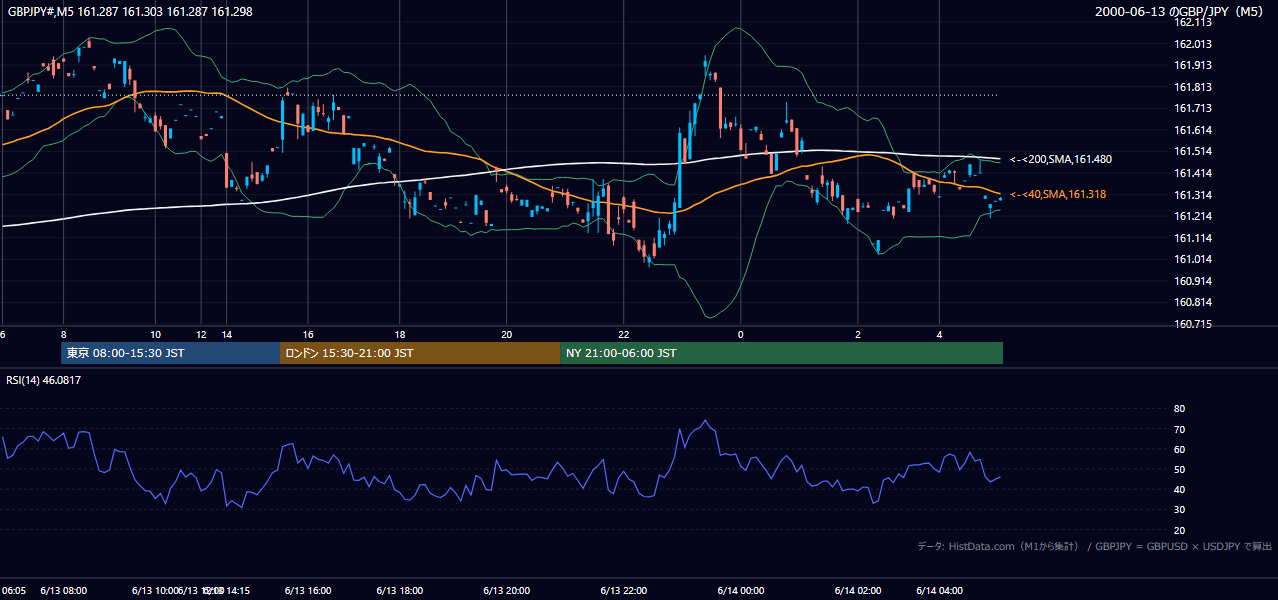Select the NY 21:00-06:00 JST session bar

point(781,353)
